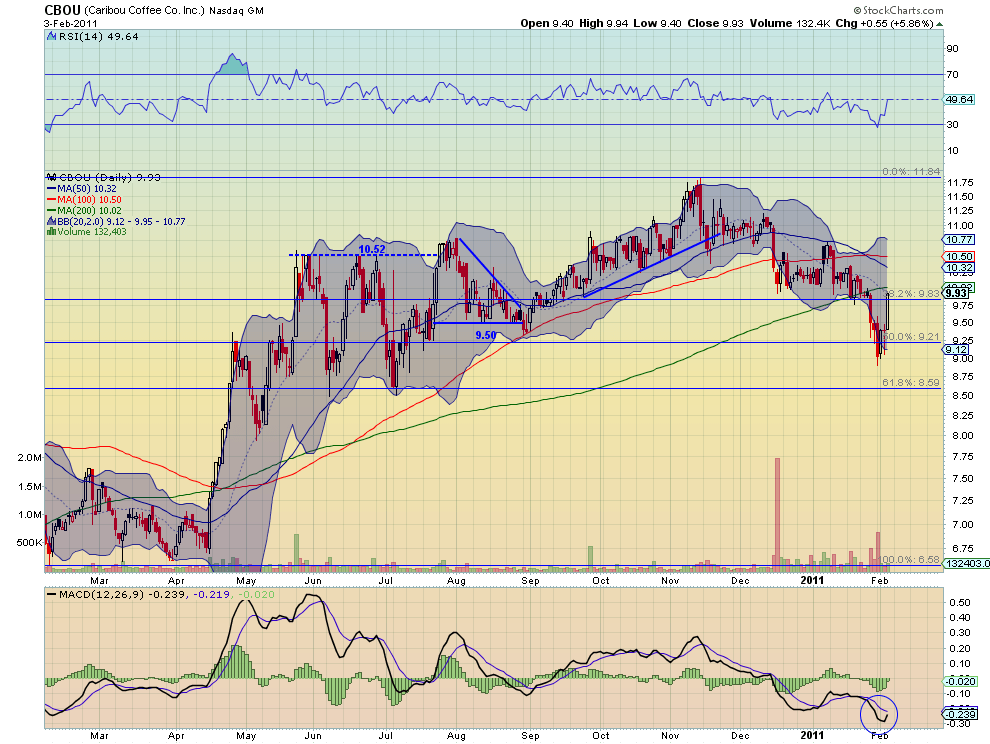Screen dimensions: 990x744
Task: Click the "8.00" price axis label
Action: click(962, 436)
